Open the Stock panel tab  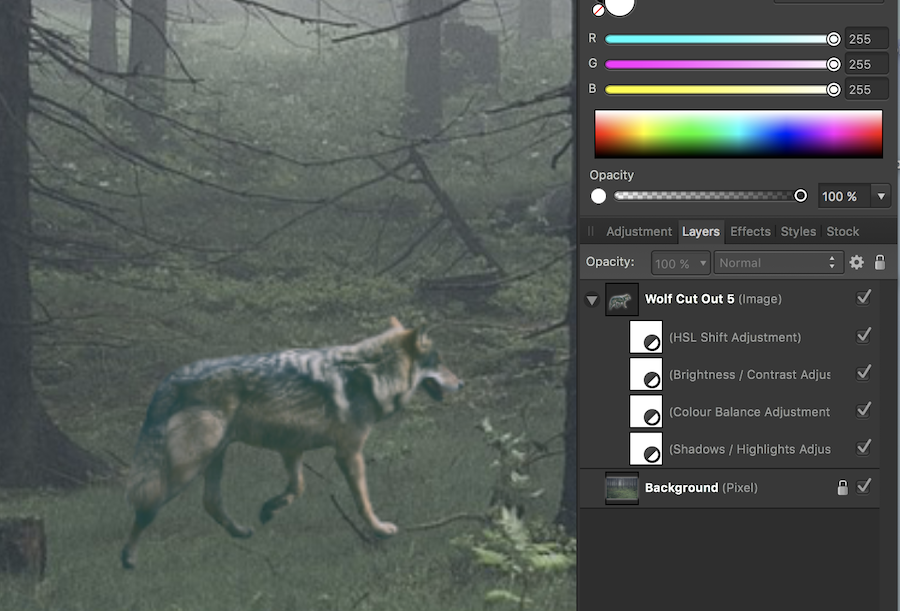[x=843, y=231]
